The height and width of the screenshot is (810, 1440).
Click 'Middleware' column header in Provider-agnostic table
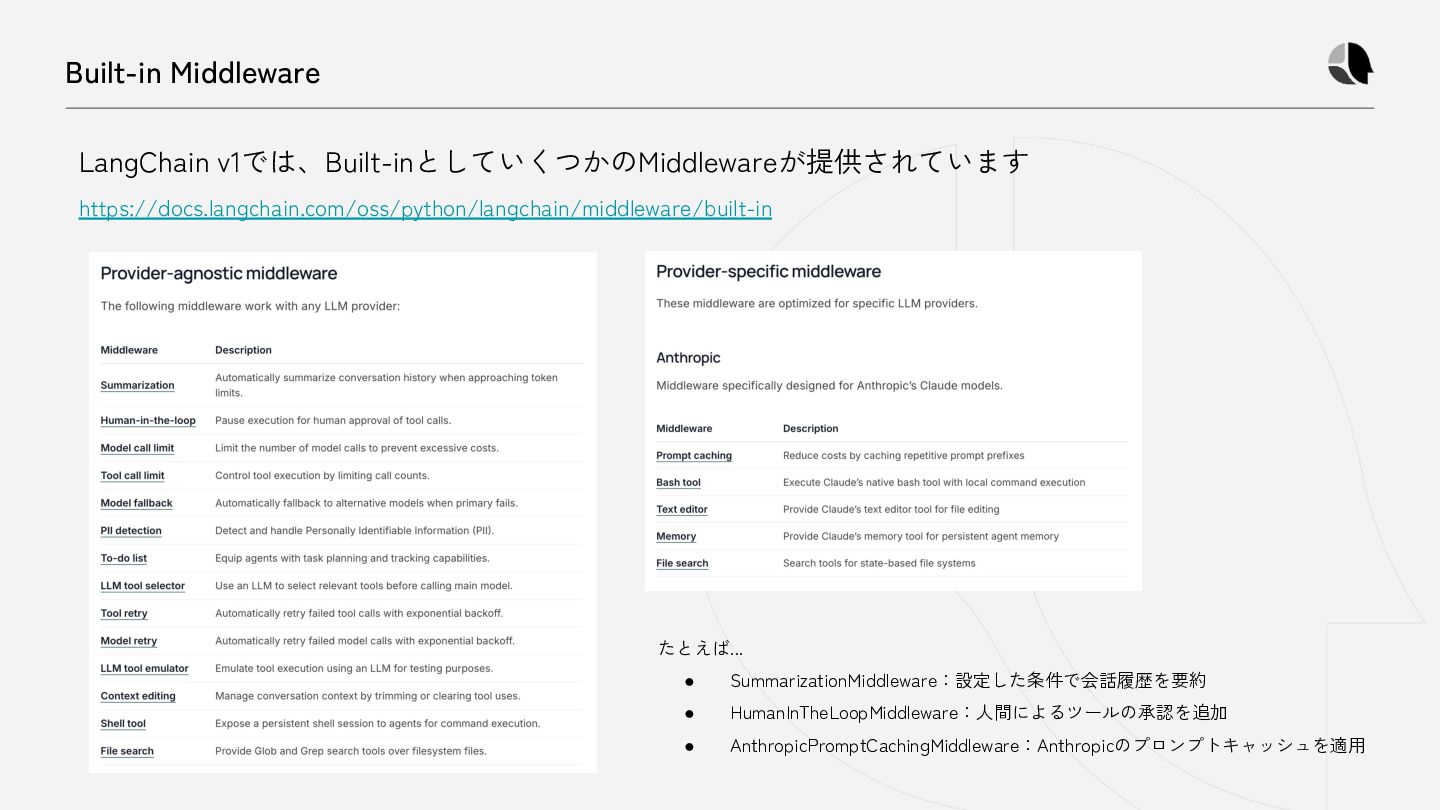pos(129,350)
